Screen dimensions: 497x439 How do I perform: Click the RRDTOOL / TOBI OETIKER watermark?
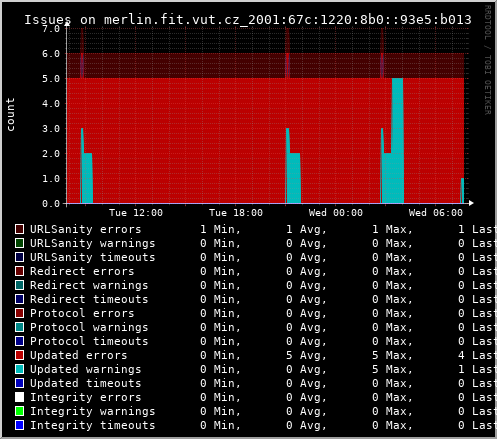pos(487,60)
